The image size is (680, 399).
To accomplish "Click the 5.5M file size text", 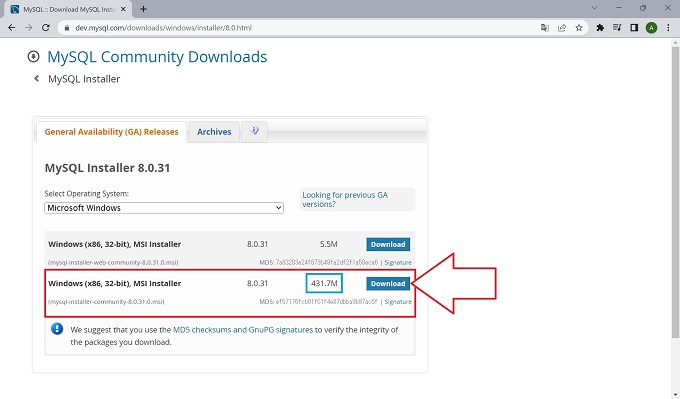I will [329, 244].
